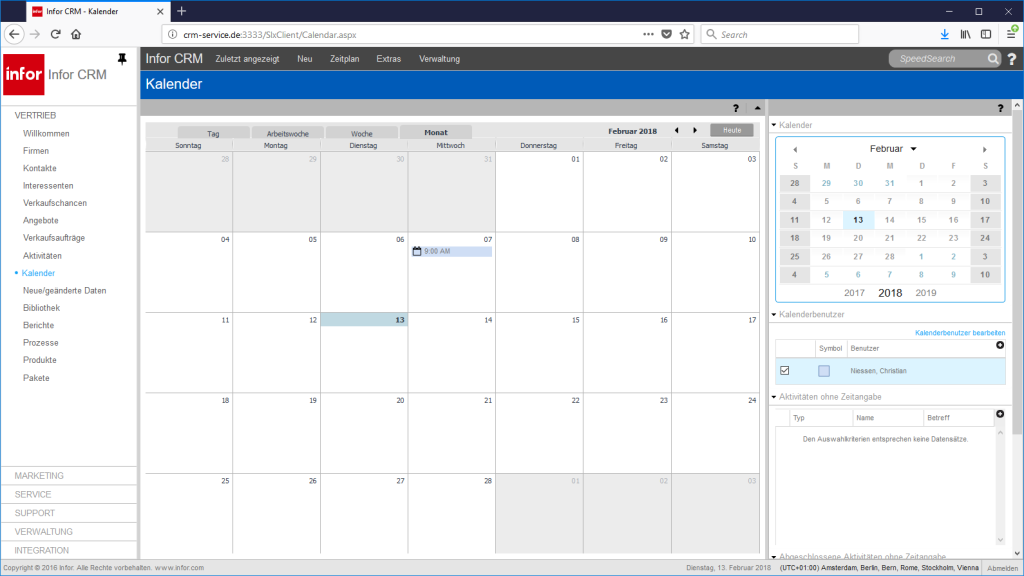Open the browser home page icon
This screenshot has width=1024, height=576.
(x=75, y=33)
